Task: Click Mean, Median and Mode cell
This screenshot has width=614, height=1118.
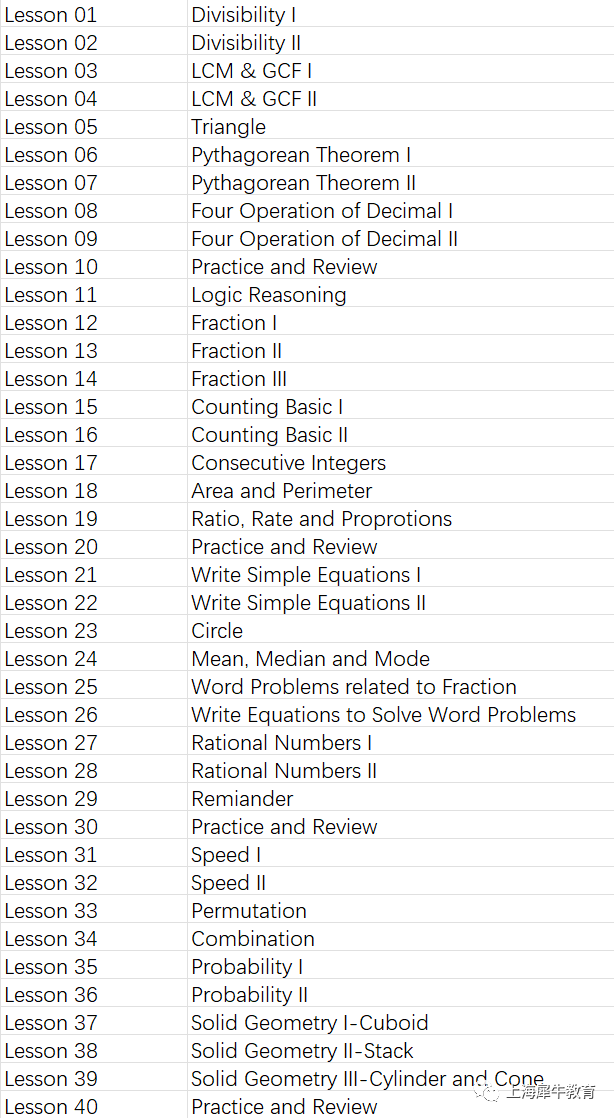Action: coord(401,658)
